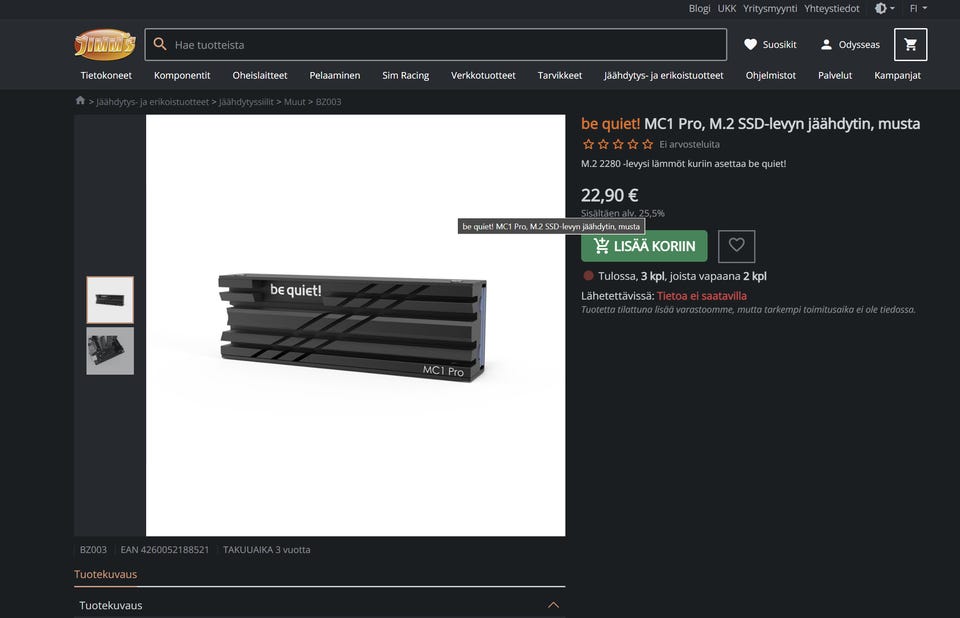Select the second product thumbnail
The height and width of the screenshot is (618, 960).
110,350
